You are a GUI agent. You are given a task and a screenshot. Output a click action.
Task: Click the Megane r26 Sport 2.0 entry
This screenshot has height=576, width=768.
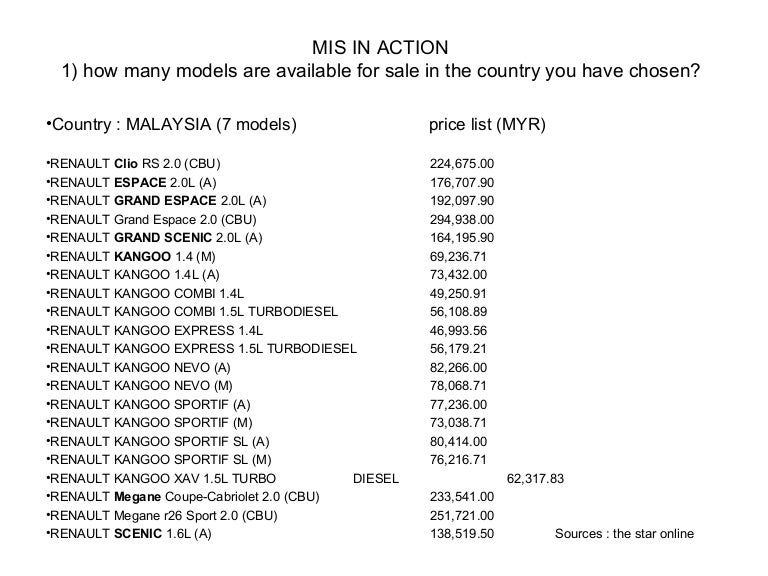[162, 516]
